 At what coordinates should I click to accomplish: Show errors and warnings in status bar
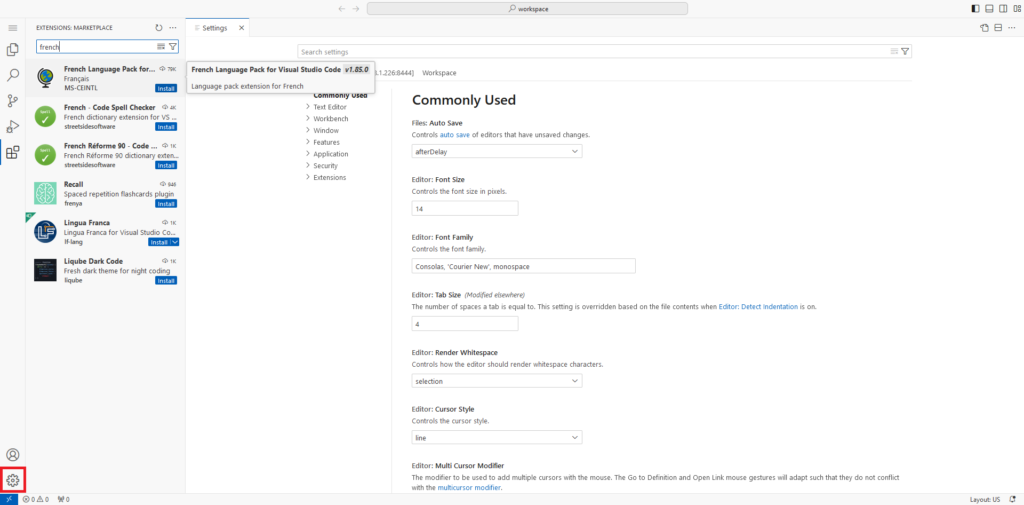tap(37, 499)
